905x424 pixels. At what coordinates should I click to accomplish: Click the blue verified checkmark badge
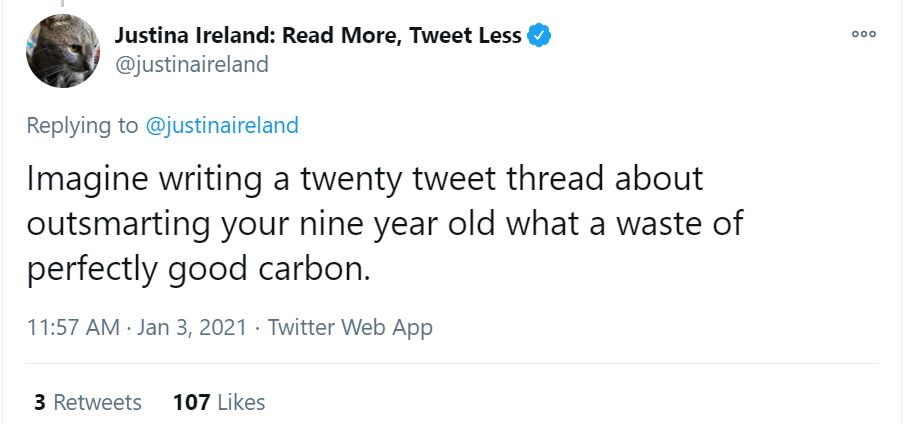(x=540, y=36)
